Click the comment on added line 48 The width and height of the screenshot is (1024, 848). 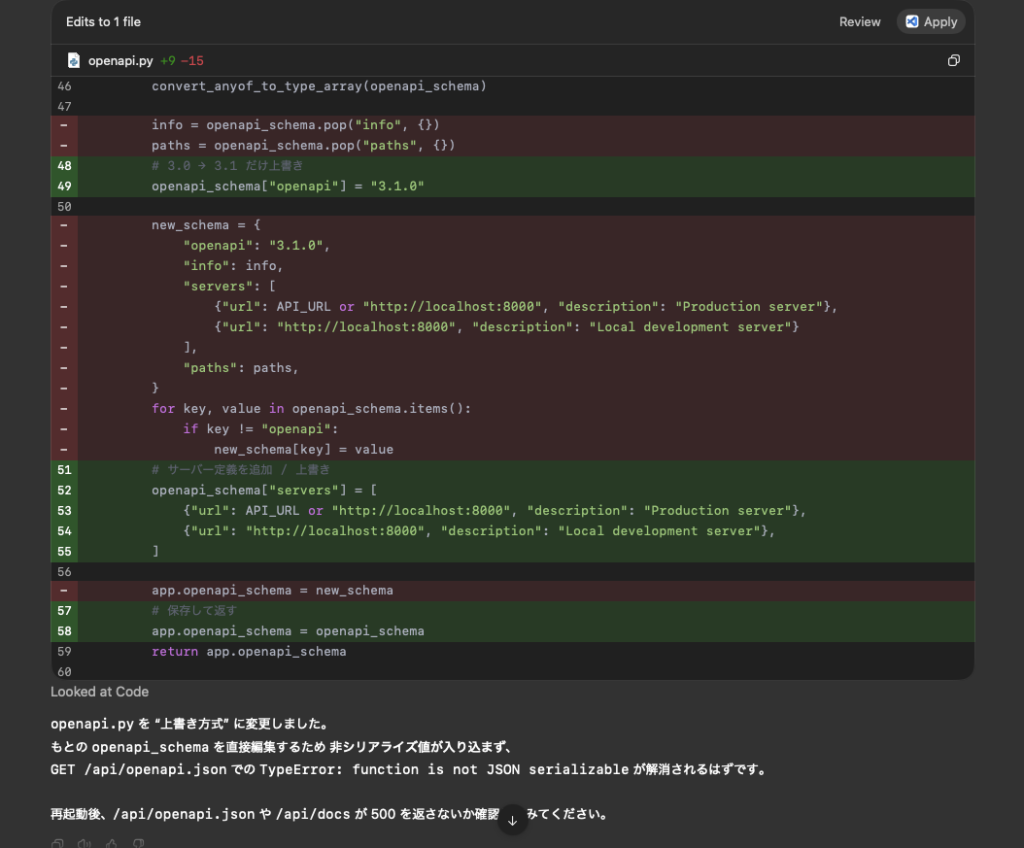click(x=227, y=165)
